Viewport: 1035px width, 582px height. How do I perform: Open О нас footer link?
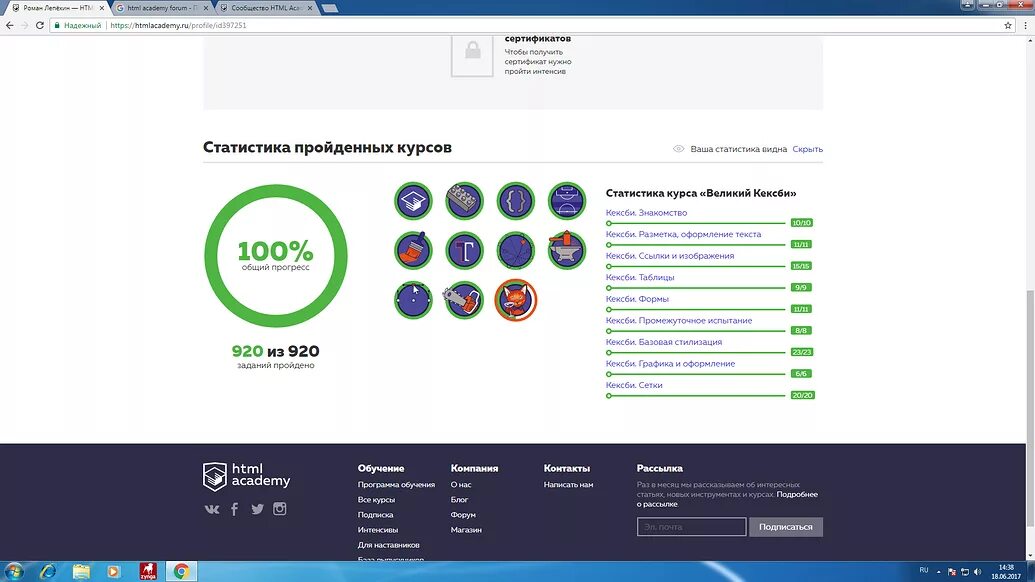point(461,484)
